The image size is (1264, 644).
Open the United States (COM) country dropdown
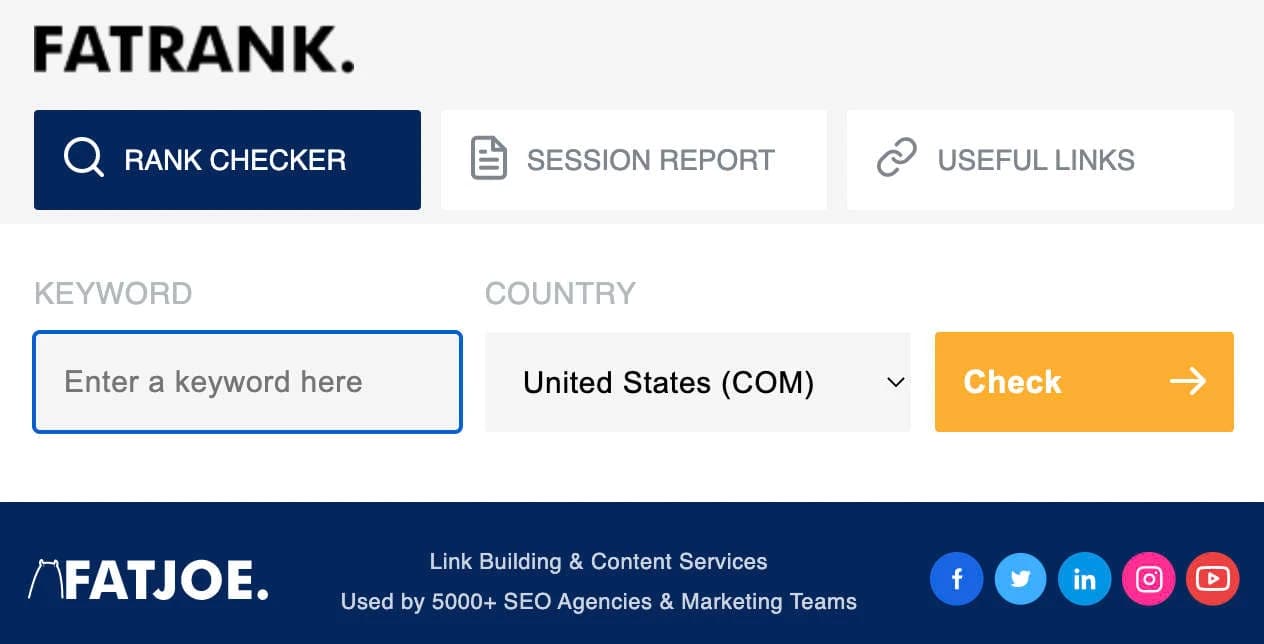697,382
